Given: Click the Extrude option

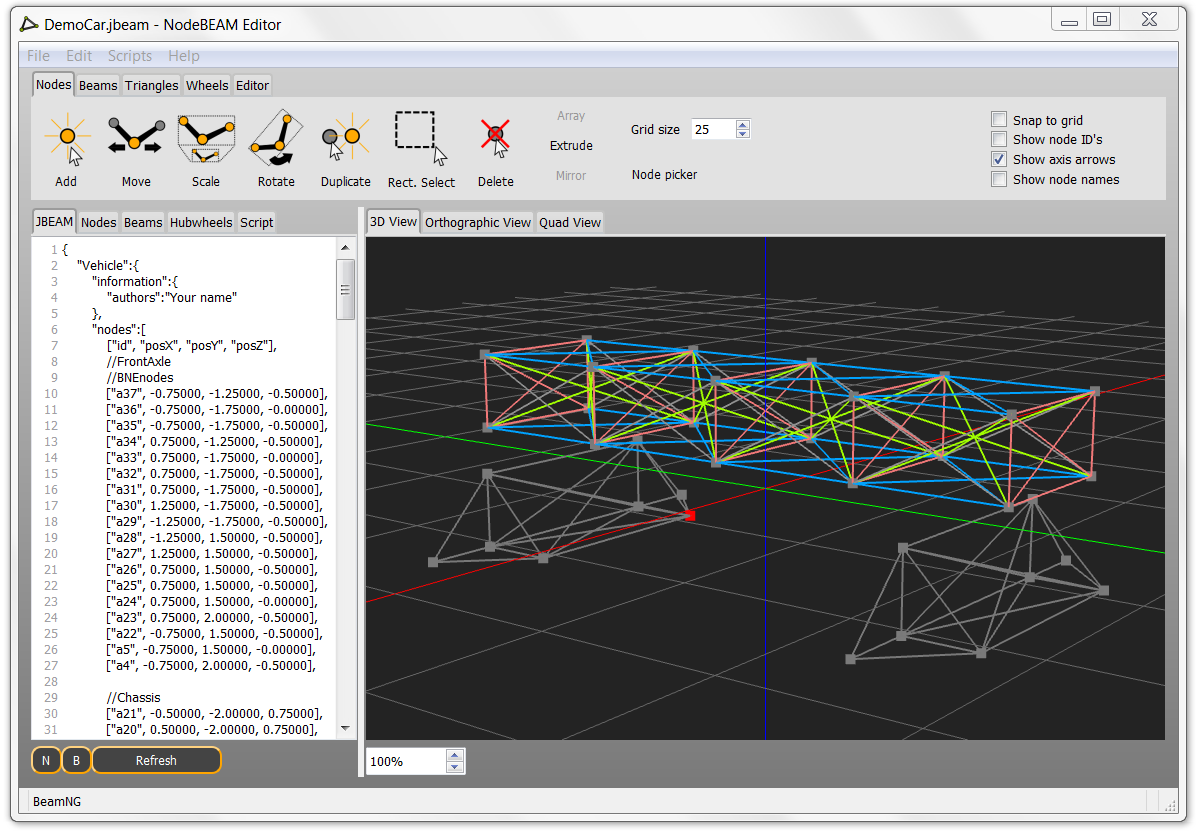Looking at the screenshot, I should (x=571, y=146).
